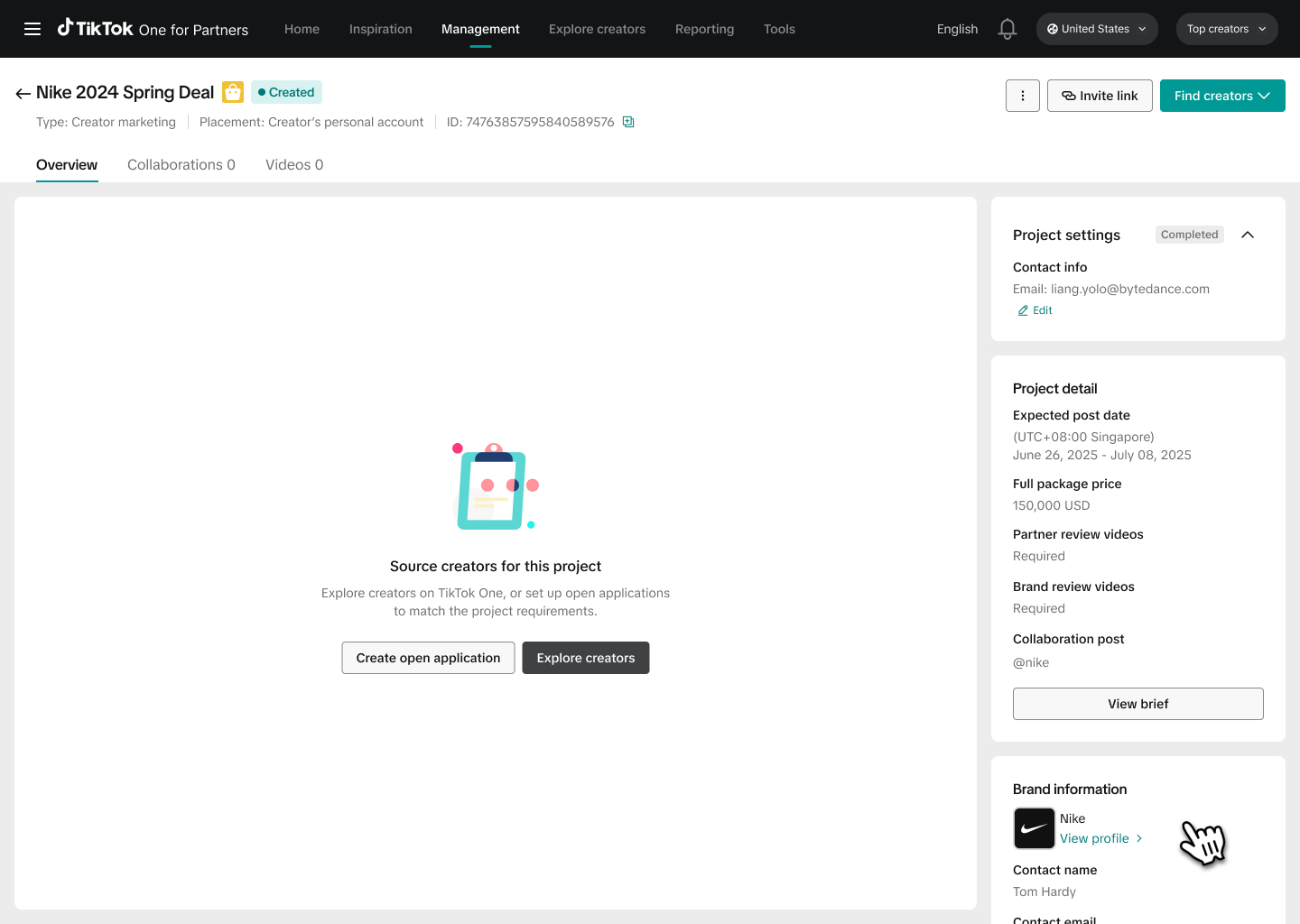The height and width of the screenshot is (924, 1300).
Task: Open the Top creators account dropdown
Action: (1227, 29)
